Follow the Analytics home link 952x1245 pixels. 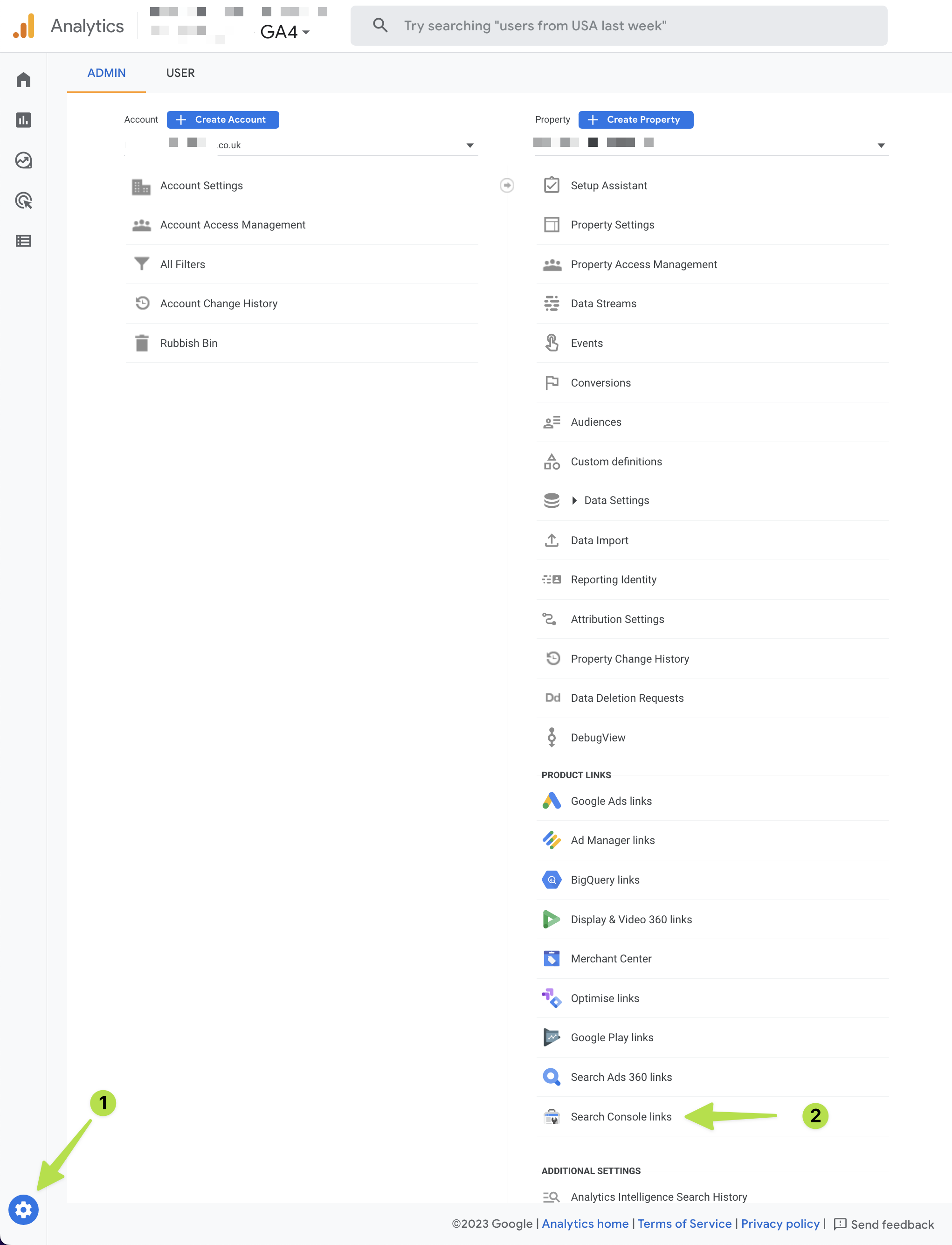(585, 1224)
